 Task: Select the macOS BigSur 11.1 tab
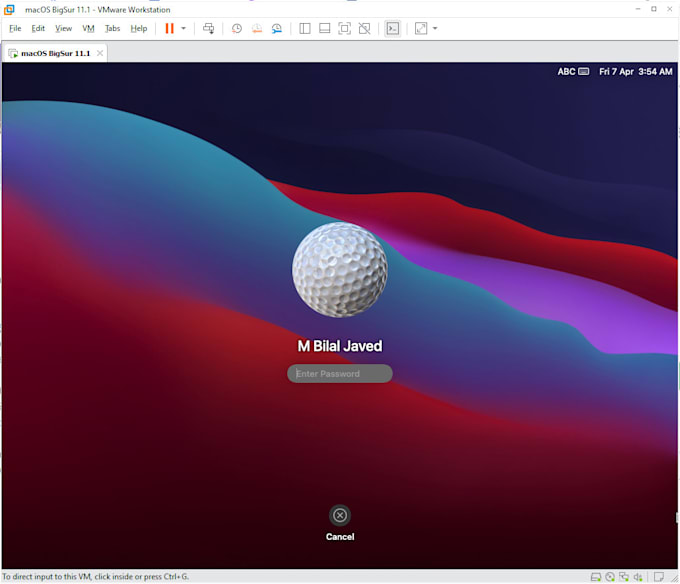[56, 53]
